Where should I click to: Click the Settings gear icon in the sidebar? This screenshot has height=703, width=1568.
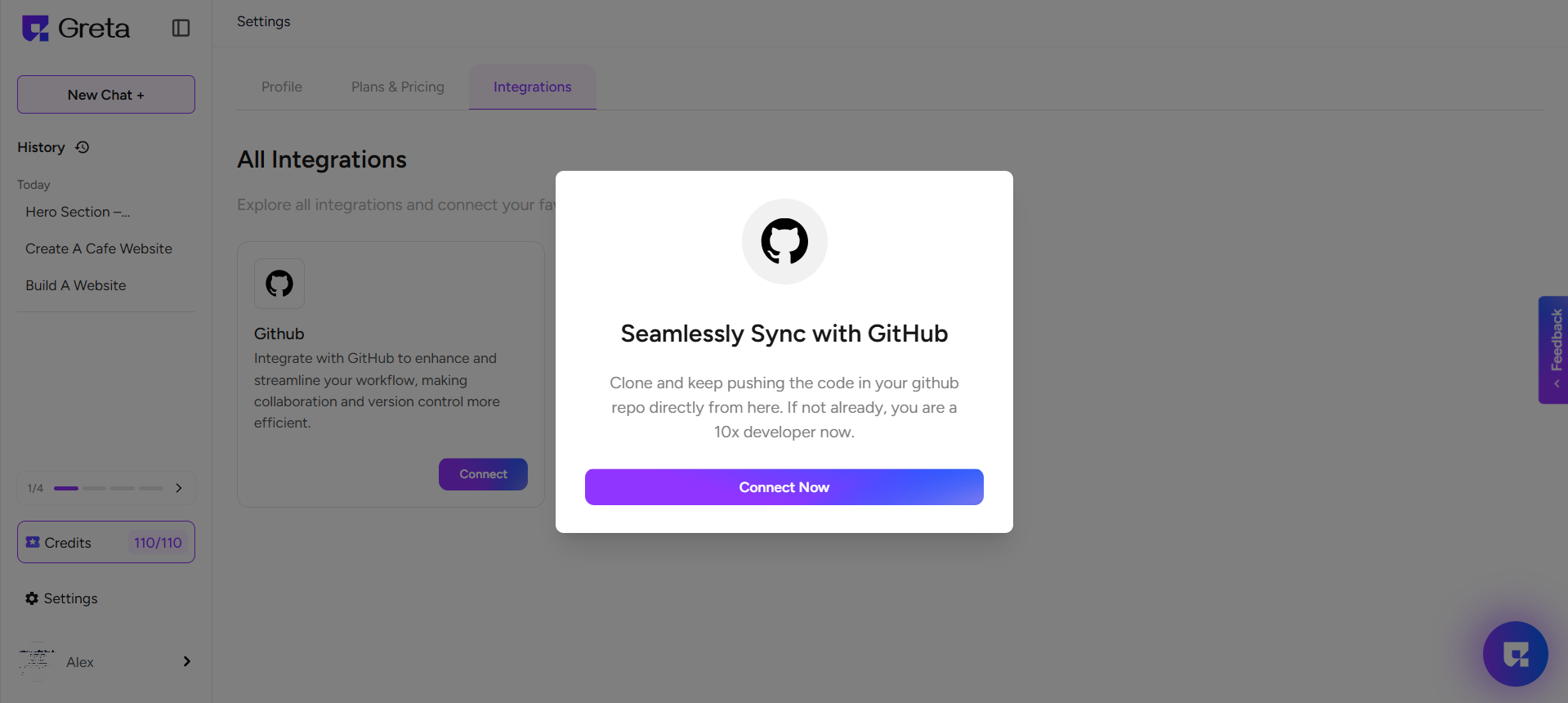[32, 598]
